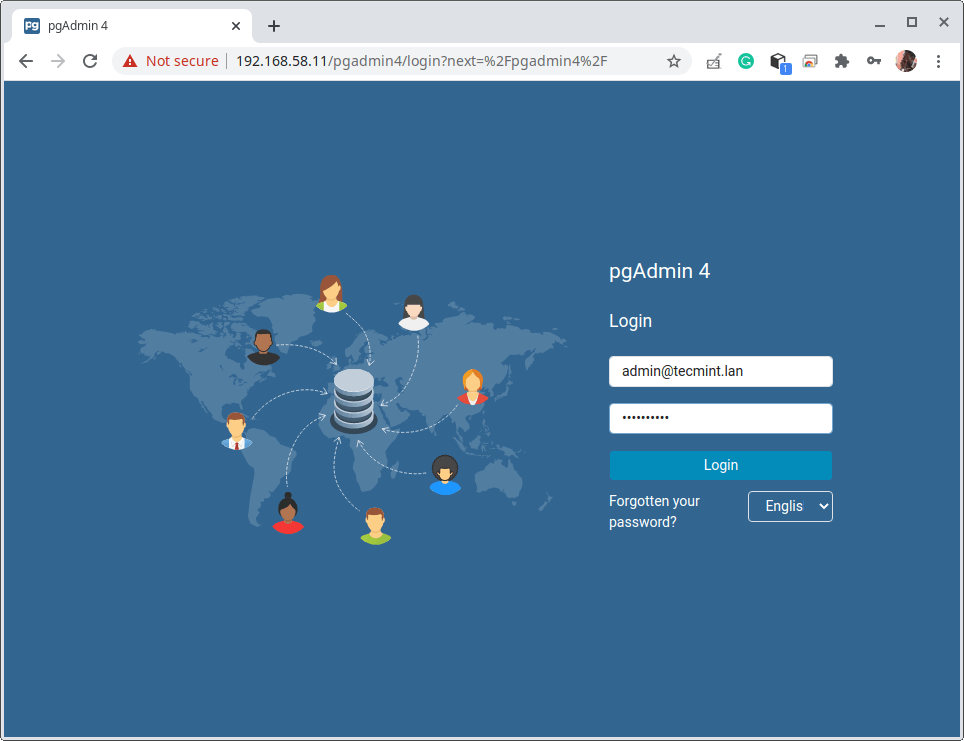
Task: Open the Chrome extensions puzzle menu
Action: coord(842,61)
